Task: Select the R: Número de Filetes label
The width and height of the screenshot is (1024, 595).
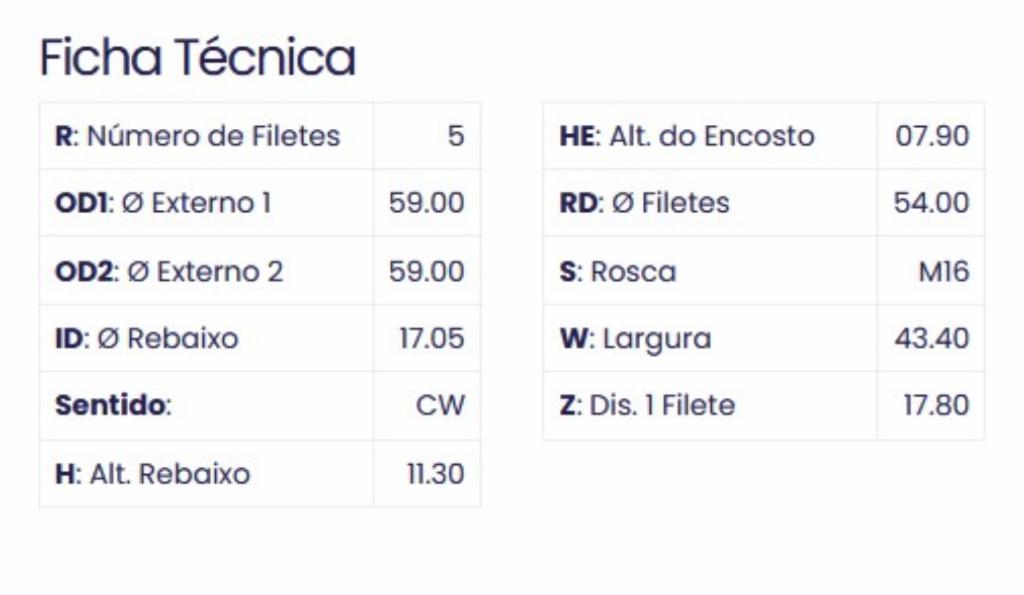Action: click(198, 137)
